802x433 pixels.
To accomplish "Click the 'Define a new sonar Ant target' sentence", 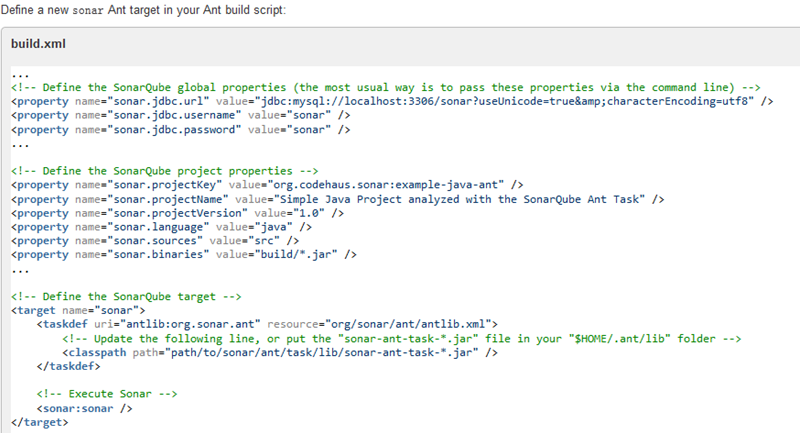I will 144,9.
